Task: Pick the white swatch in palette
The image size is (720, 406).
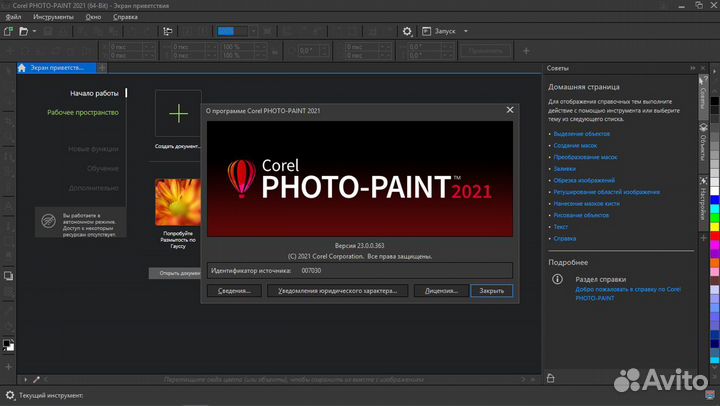Action: (715, 190)
